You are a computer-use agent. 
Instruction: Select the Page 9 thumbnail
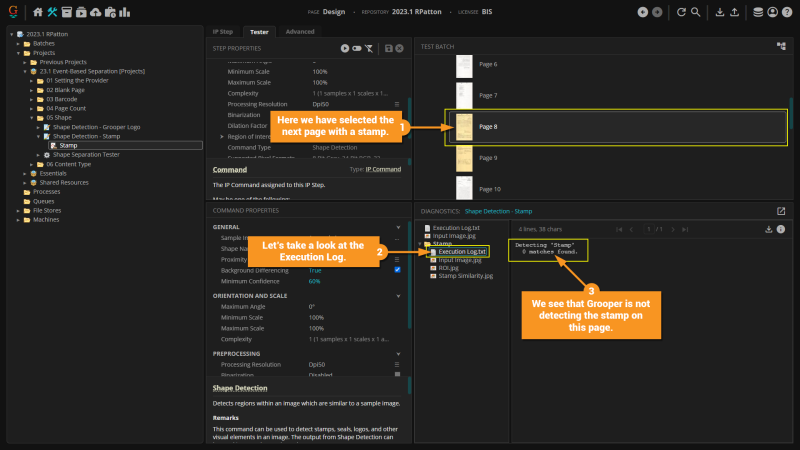(463, 158)
